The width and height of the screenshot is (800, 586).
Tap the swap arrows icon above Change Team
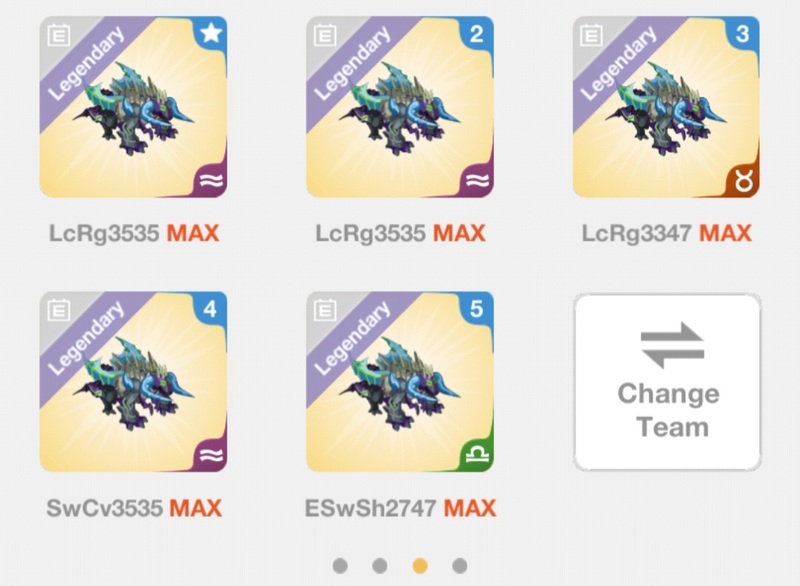[x=672, y=345]
